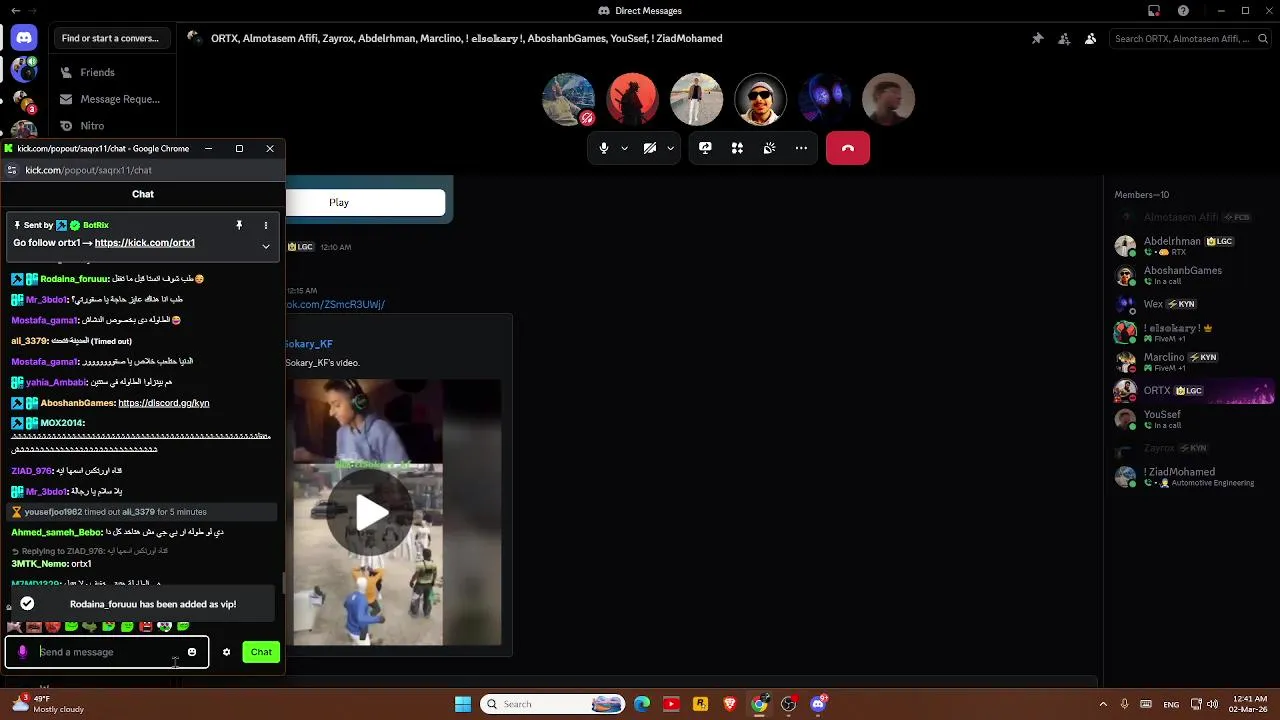Click the Chrome popout address bar URL

tap(88, 170)
